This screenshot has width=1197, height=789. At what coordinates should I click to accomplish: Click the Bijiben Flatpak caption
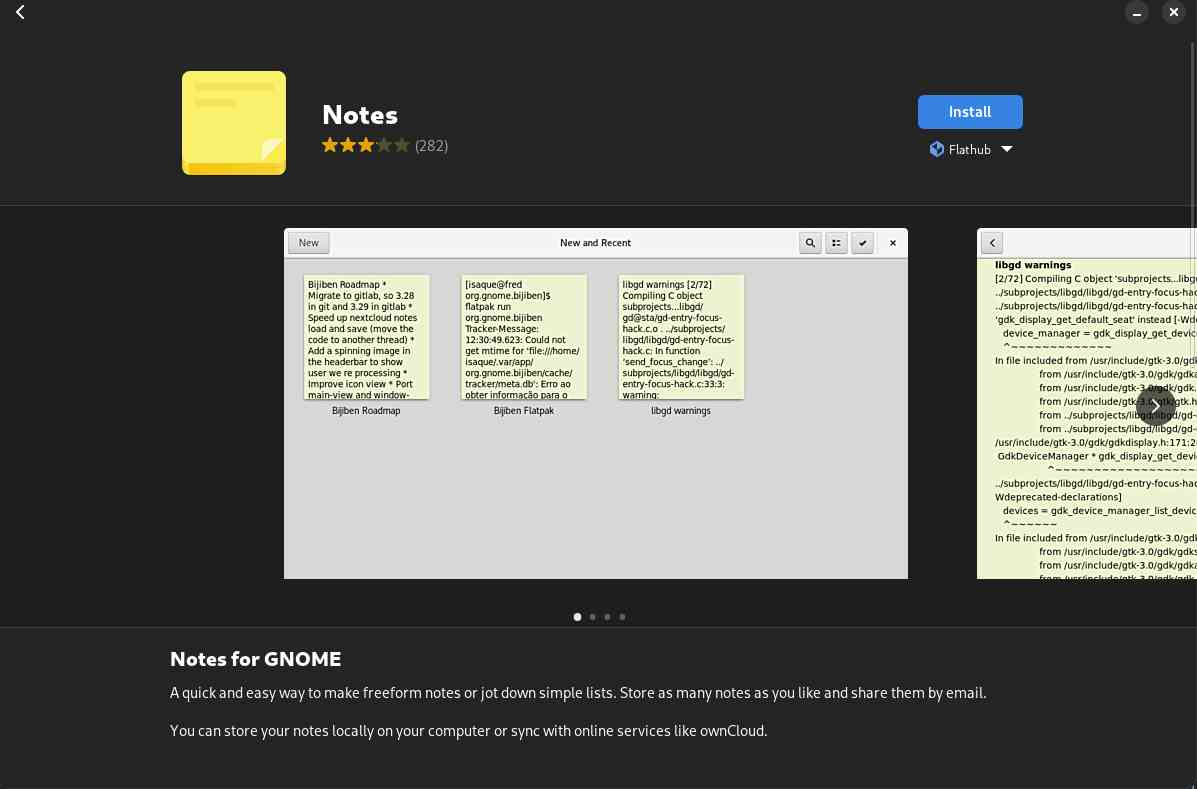[x=524, y=411]
